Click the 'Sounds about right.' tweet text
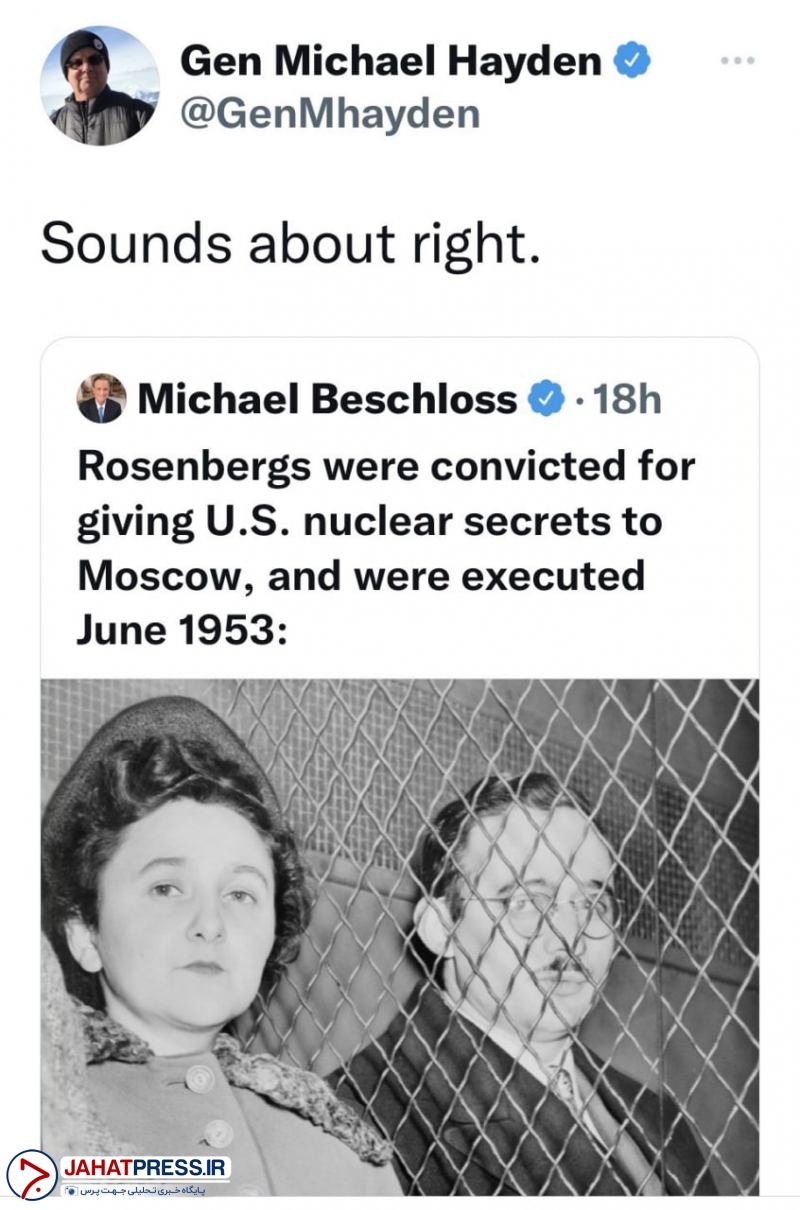800x1210 pixels. pos(290,246)
